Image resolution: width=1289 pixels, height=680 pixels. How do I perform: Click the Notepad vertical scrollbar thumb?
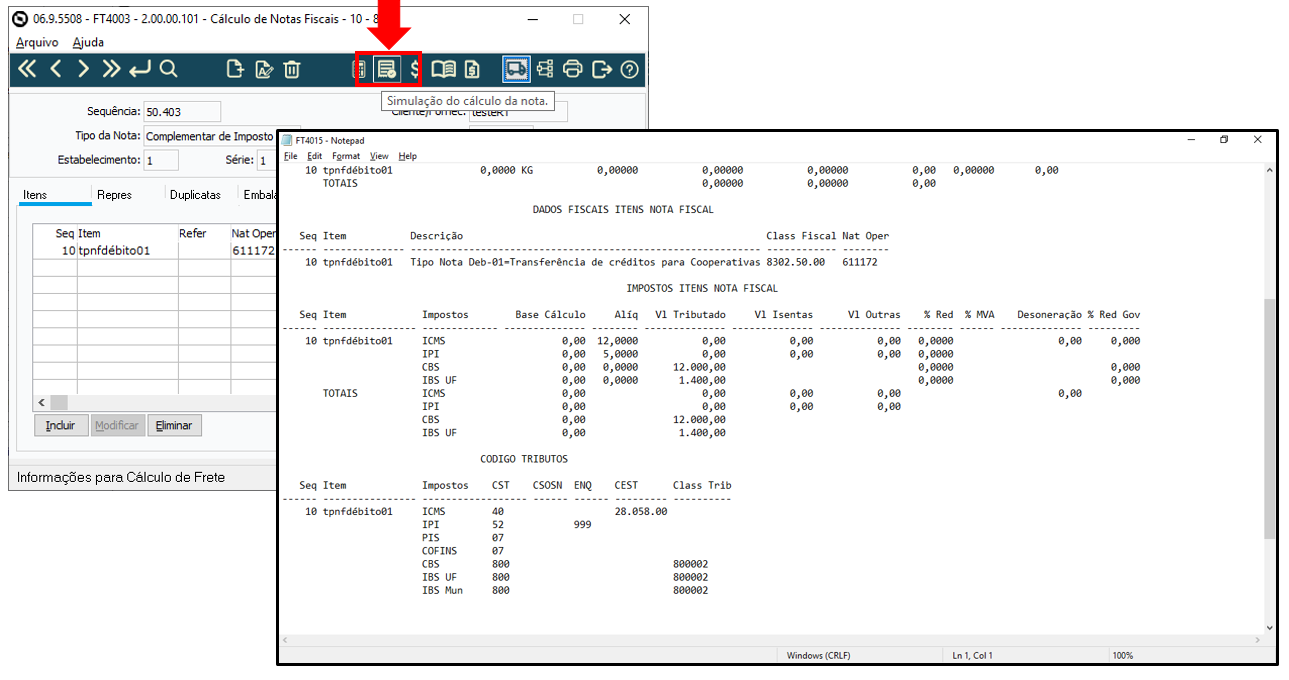(x=1270, y=418)
